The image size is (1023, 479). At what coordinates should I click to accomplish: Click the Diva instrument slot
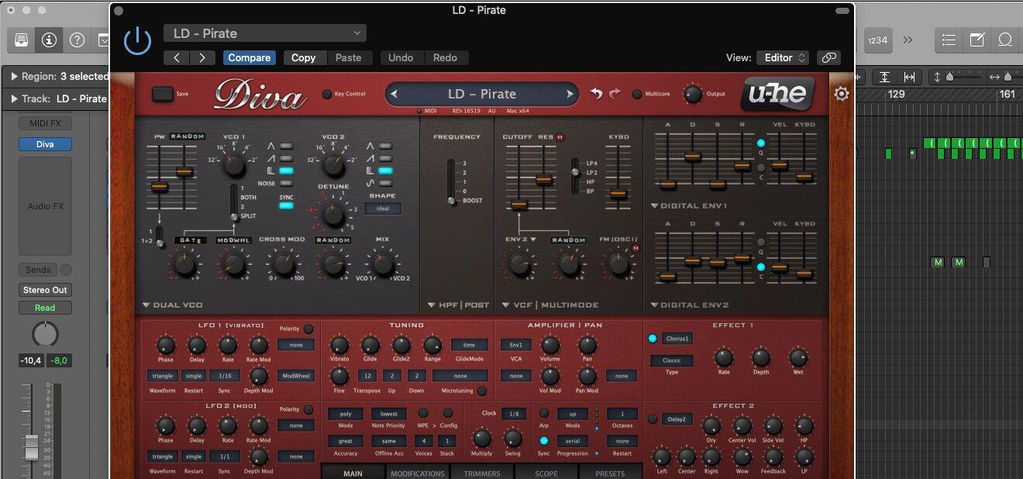click(x=45, y=144)
